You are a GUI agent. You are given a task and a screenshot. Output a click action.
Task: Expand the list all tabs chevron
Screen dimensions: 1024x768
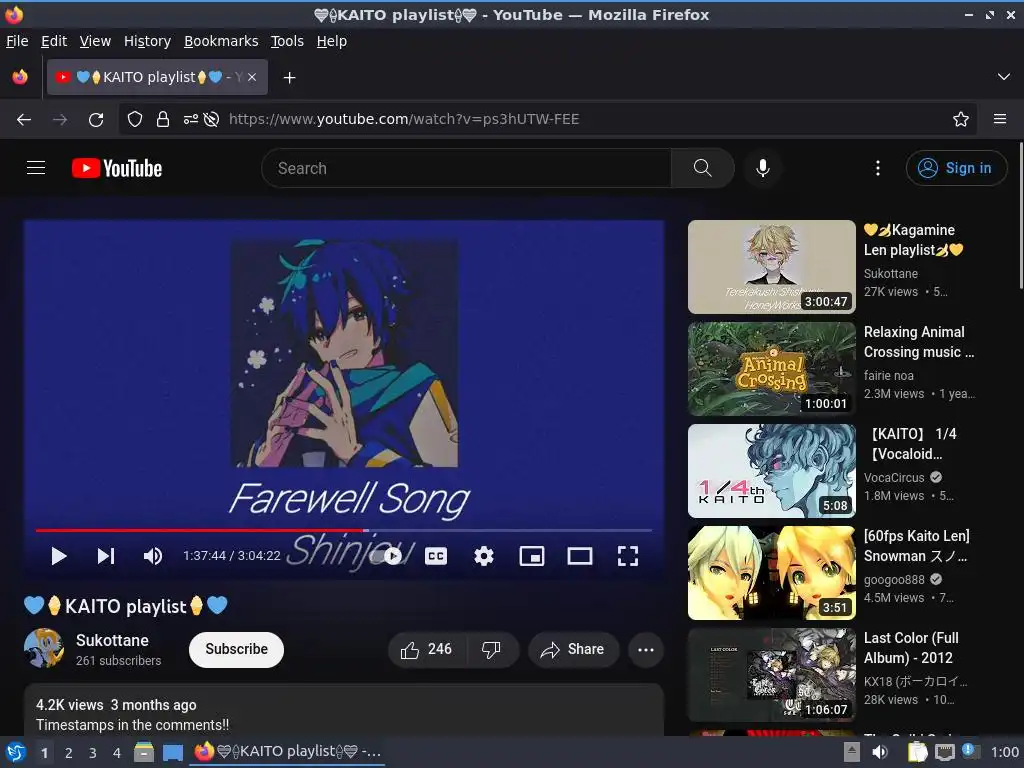point(1004,77)
